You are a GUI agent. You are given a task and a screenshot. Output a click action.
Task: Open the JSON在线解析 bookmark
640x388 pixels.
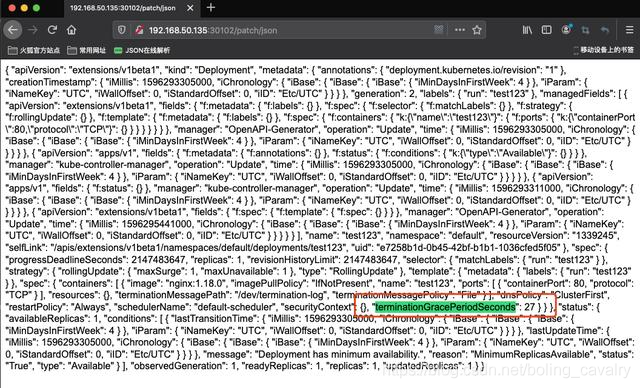coord(142,50)
